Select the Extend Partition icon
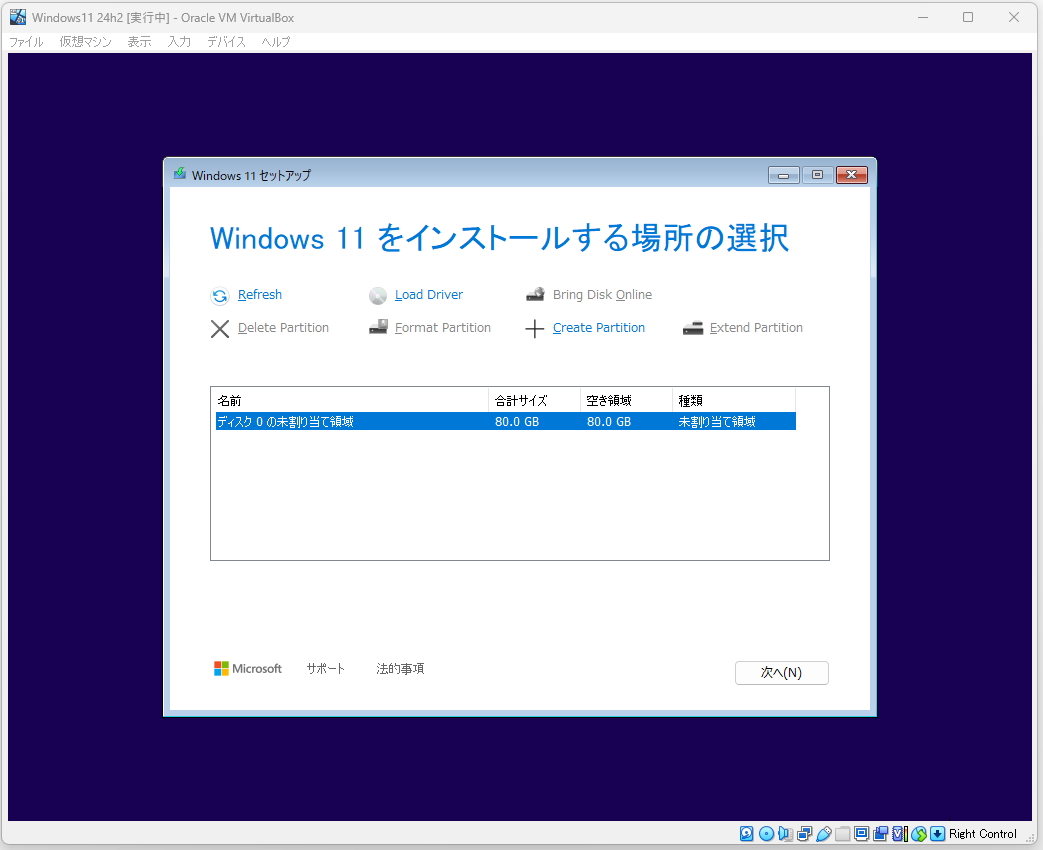 [693, 327]
